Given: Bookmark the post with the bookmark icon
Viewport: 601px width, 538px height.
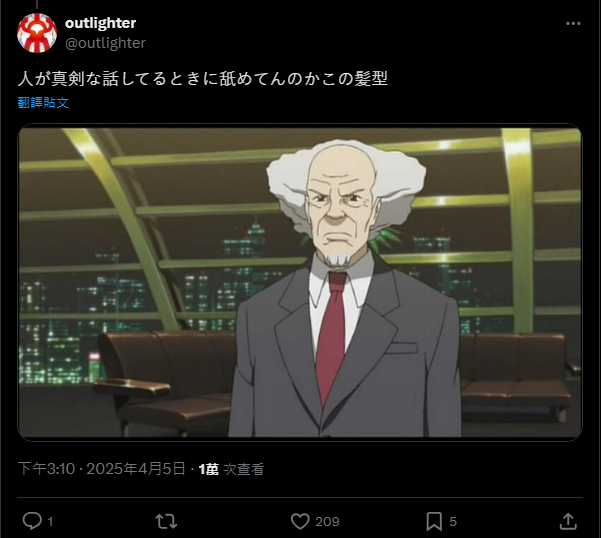Looking at the screenshot, I should [434, 522].
